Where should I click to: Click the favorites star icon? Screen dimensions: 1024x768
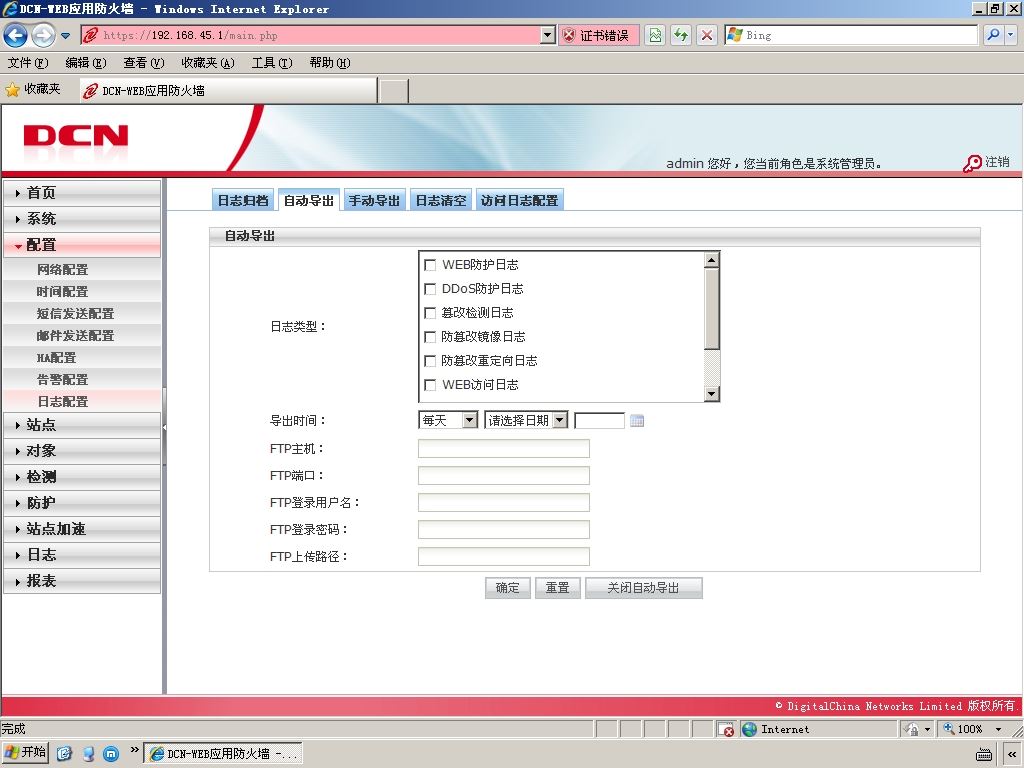(12, 89)
